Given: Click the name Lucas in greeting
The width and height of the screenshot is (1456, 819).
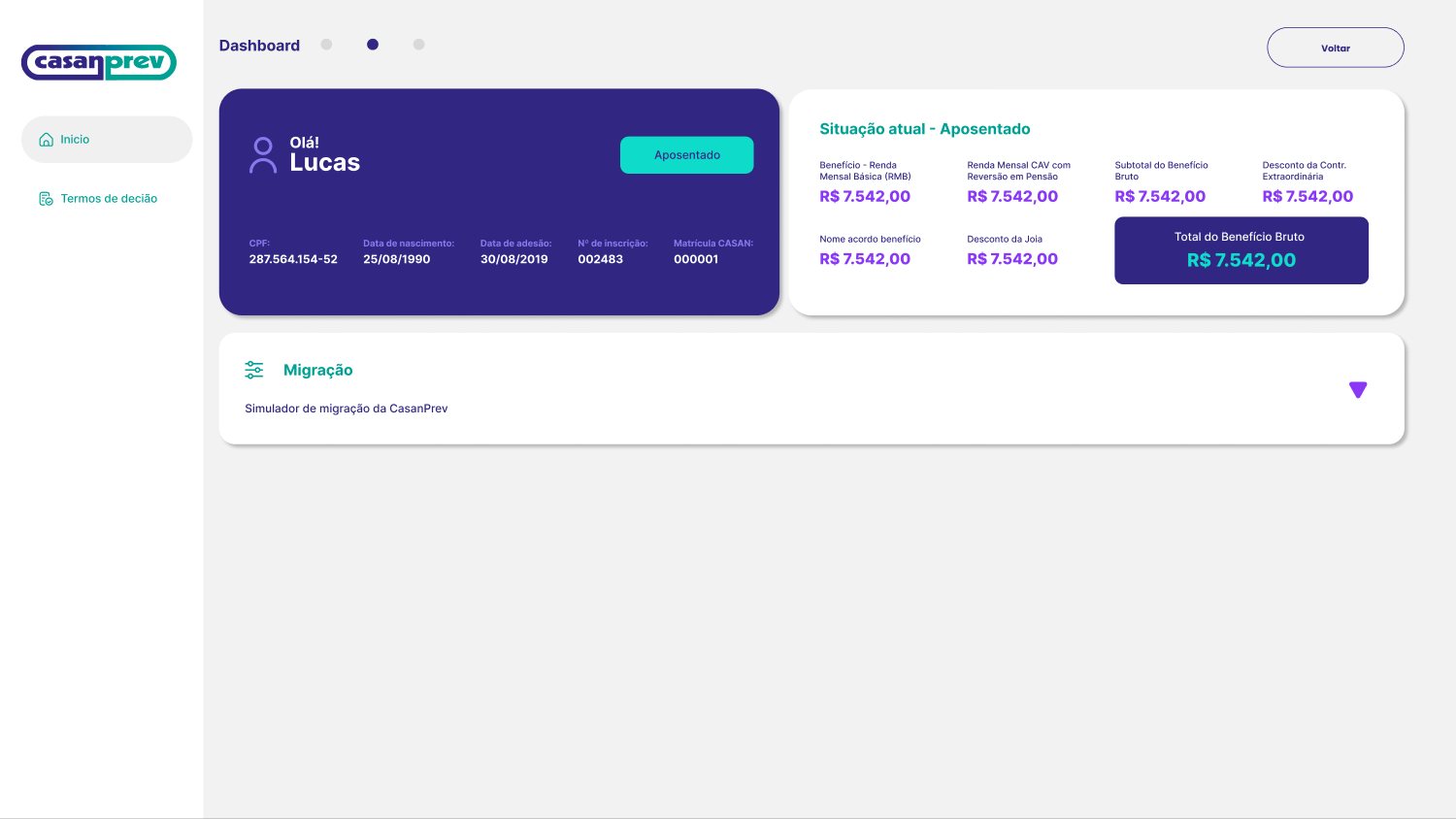Looking at the screenshot, I should point(325,163).
